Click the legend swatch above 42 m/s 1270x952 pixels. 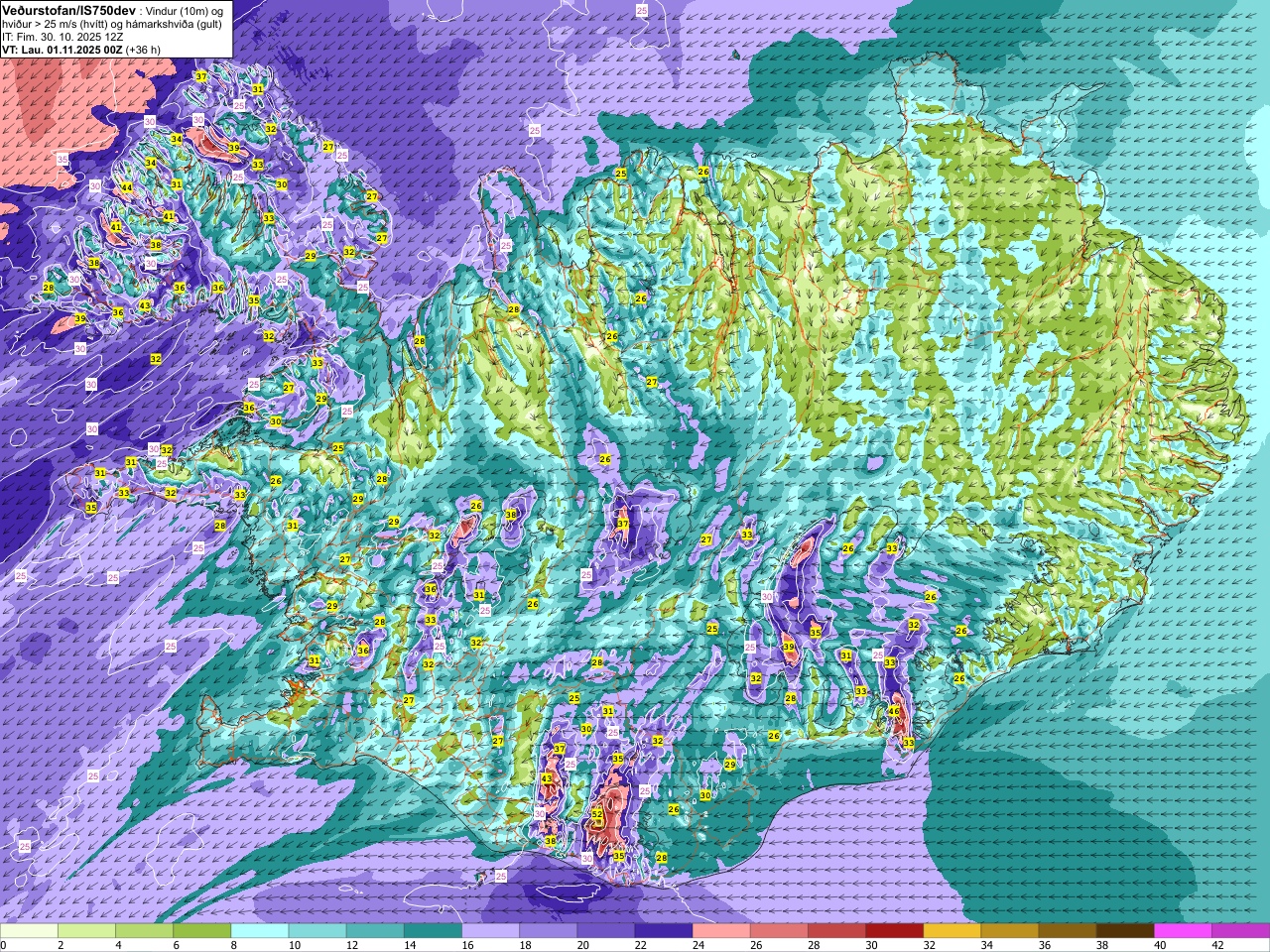pyautogui.click(x=1240, y=931)
